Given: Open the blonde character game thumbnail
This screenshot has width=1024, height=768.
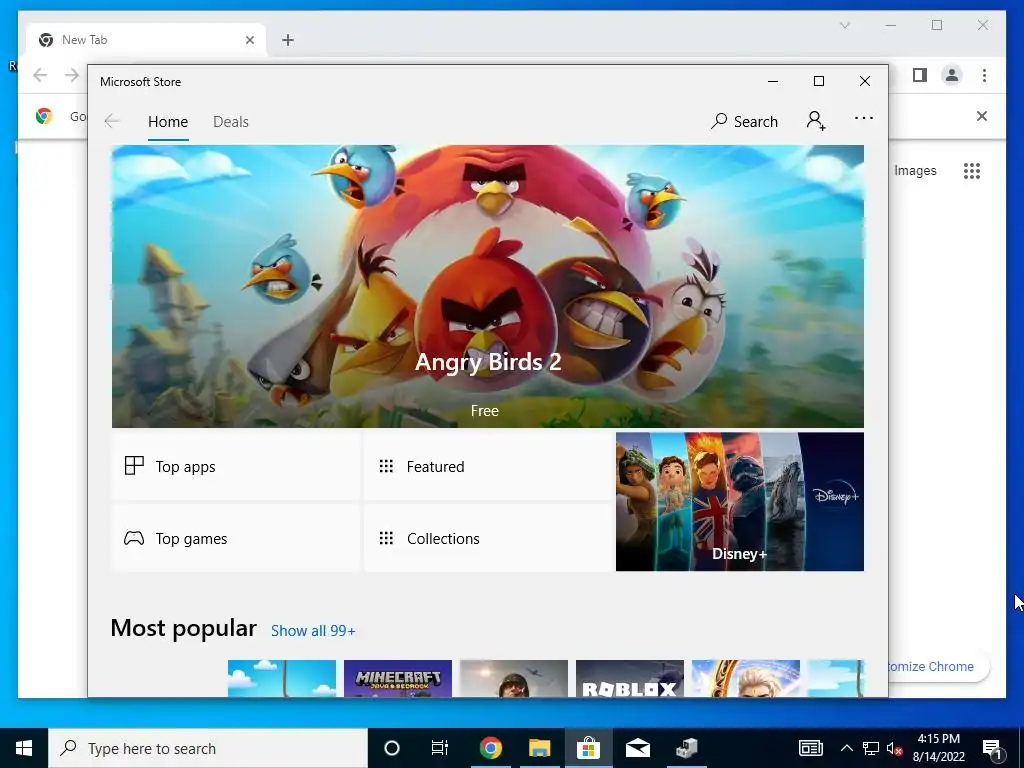Looking at the screenshot, I should click(746, 679).
